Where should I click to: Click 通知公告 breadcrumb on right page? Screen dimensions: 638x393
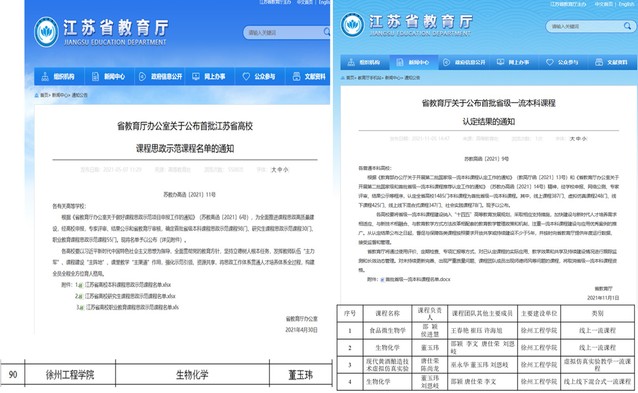[x=412, y=77]
